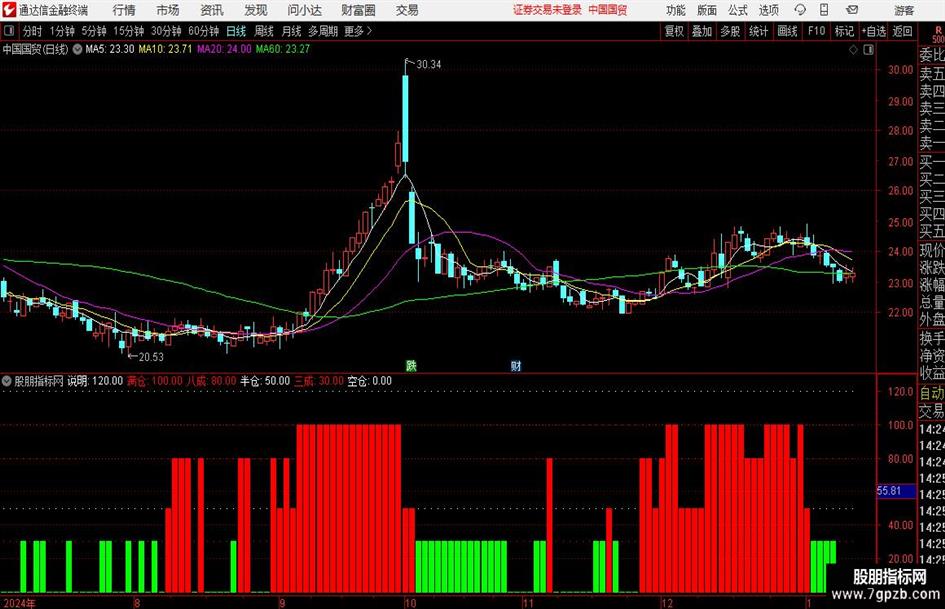Open the 功能 menu
945x609 pixels.
pyautogui.click(x=676, y=10)
